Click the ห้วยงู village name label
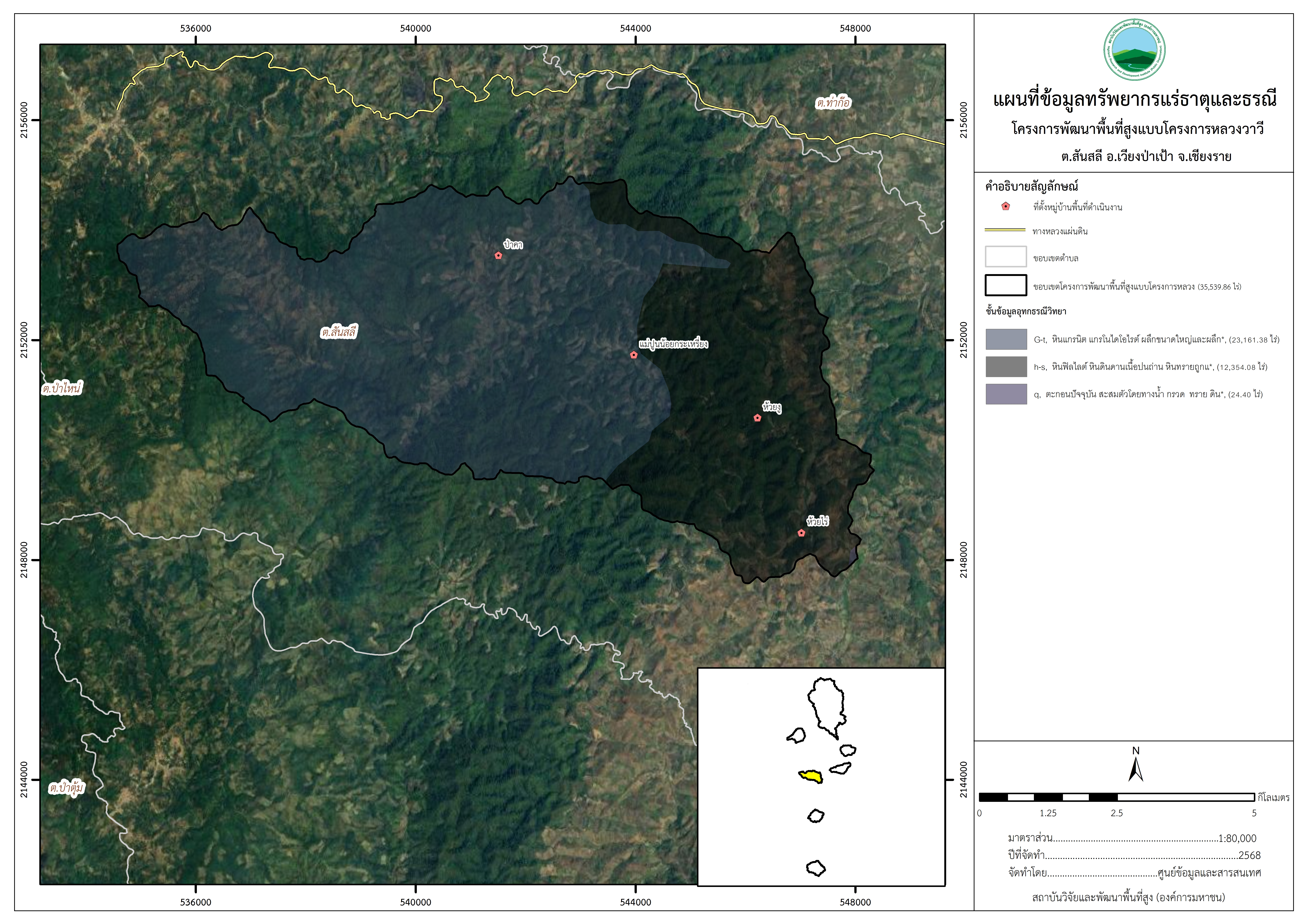Image resolution: width=1306 pixels, height=924 pixels. [x=772, y=407]
